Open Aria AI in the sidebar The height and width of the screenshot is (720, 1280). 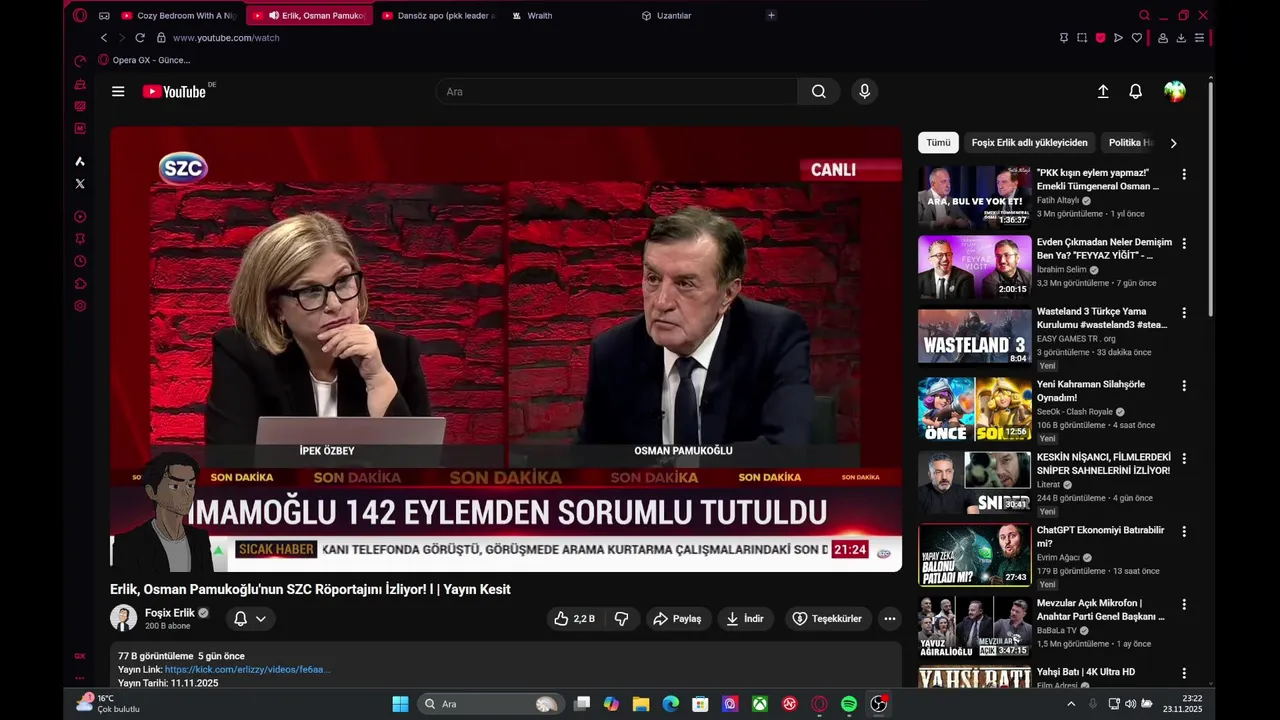click(80, 161)
